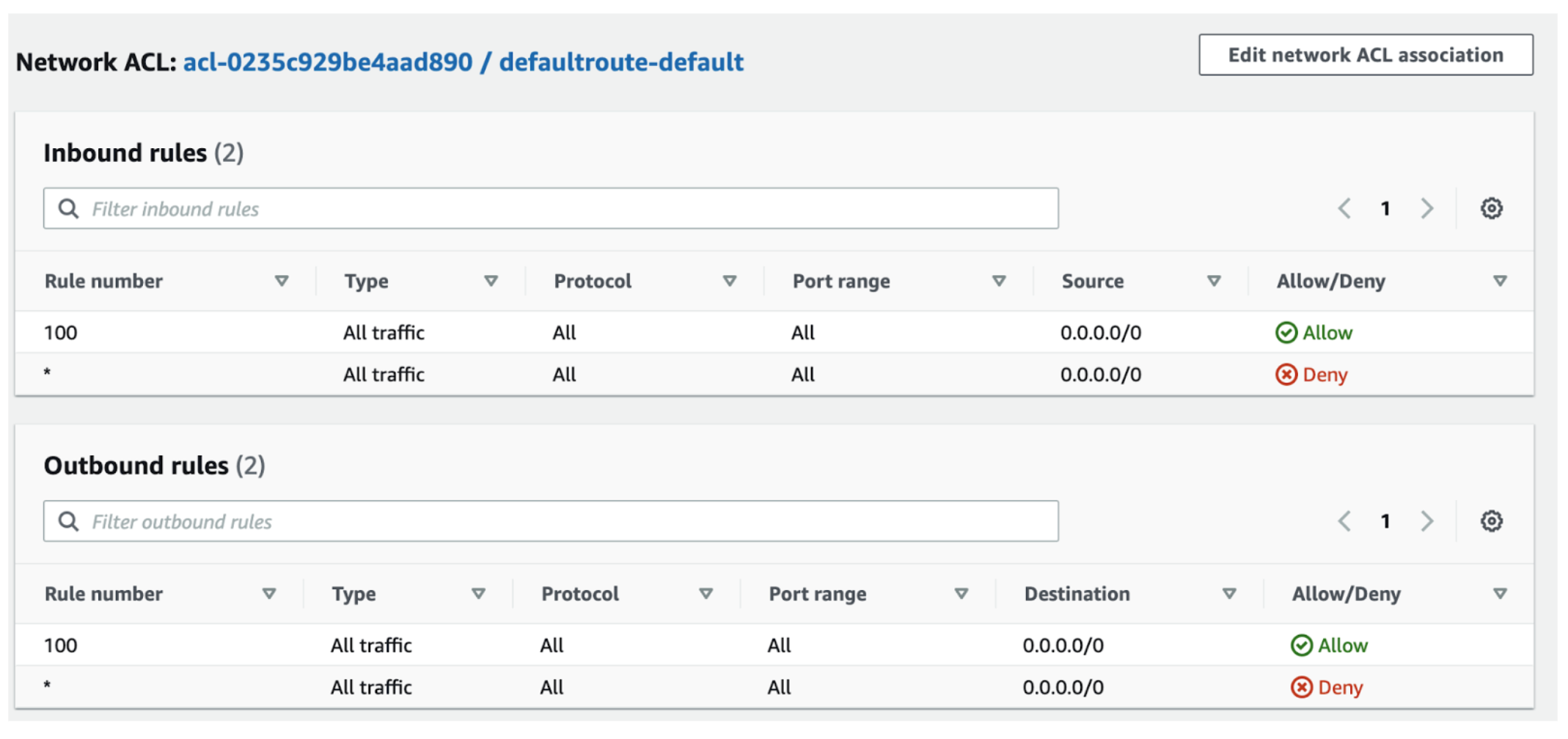Click previous page arrow for inbound rules
The image size is (1568, 739).
1344,208
